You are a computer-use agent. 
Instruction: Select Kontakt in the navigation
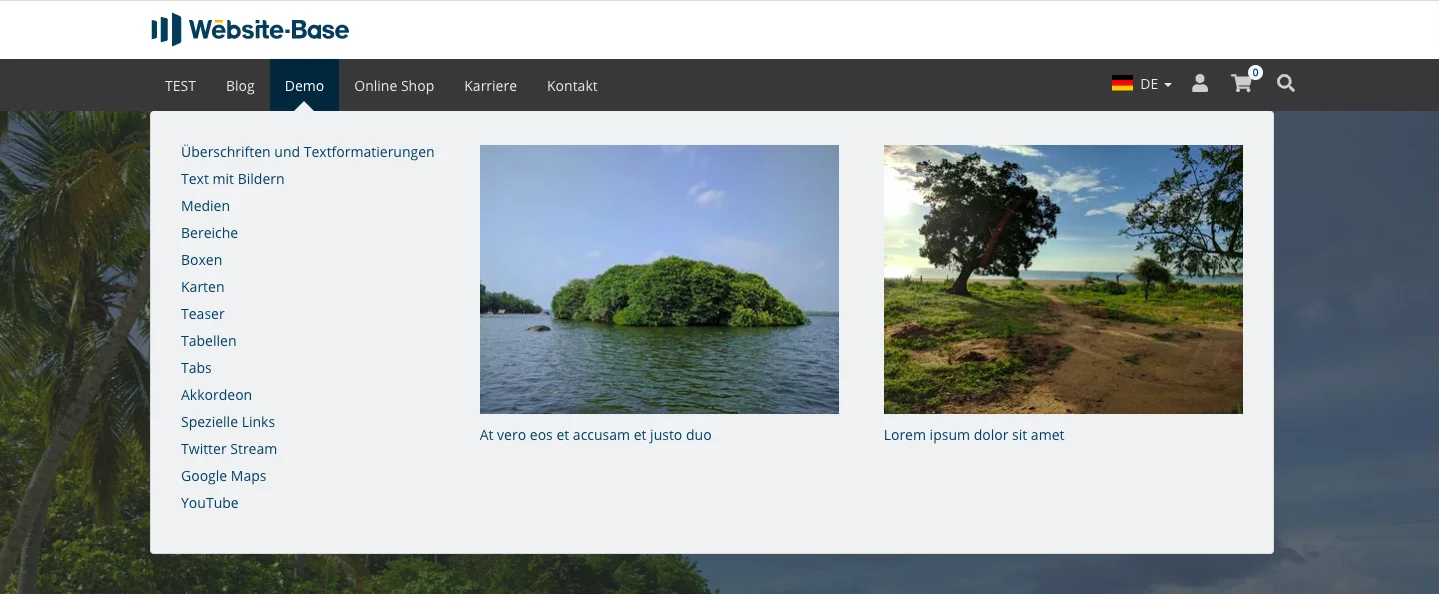coord(572,85)
